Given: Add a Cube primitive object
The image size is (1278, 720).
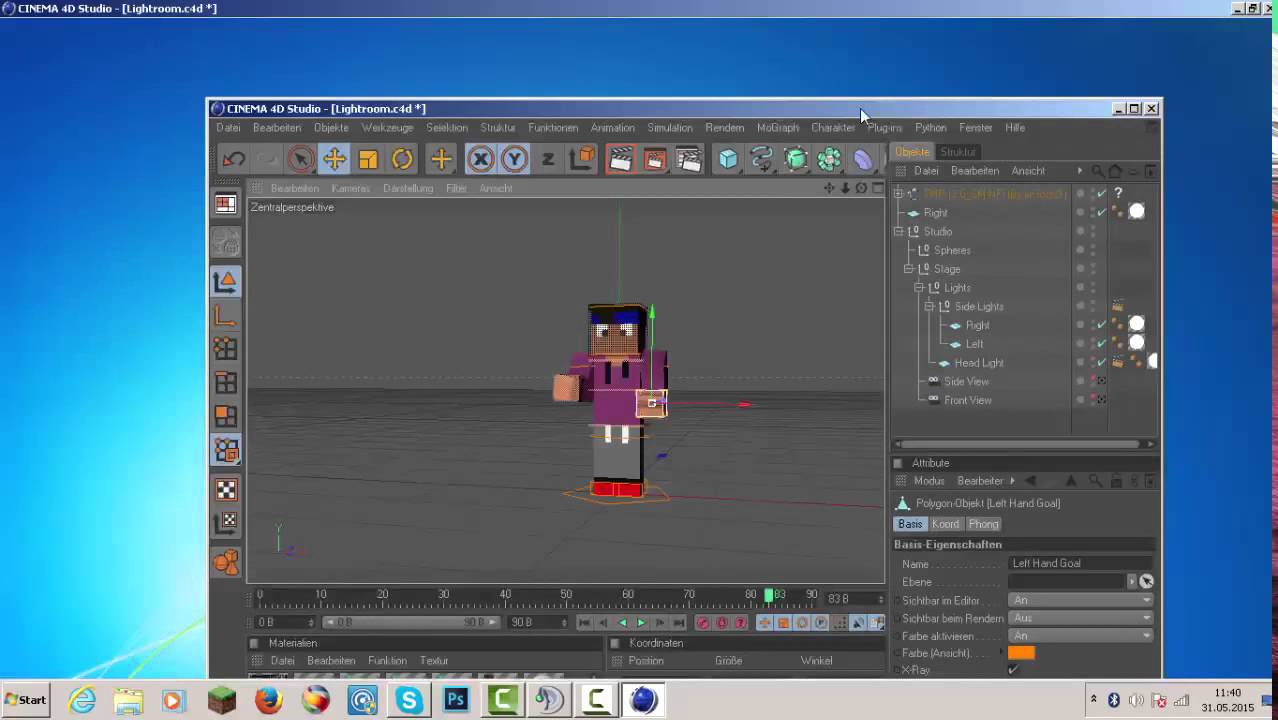Looking at the screenshot, I should click(728, 159).
